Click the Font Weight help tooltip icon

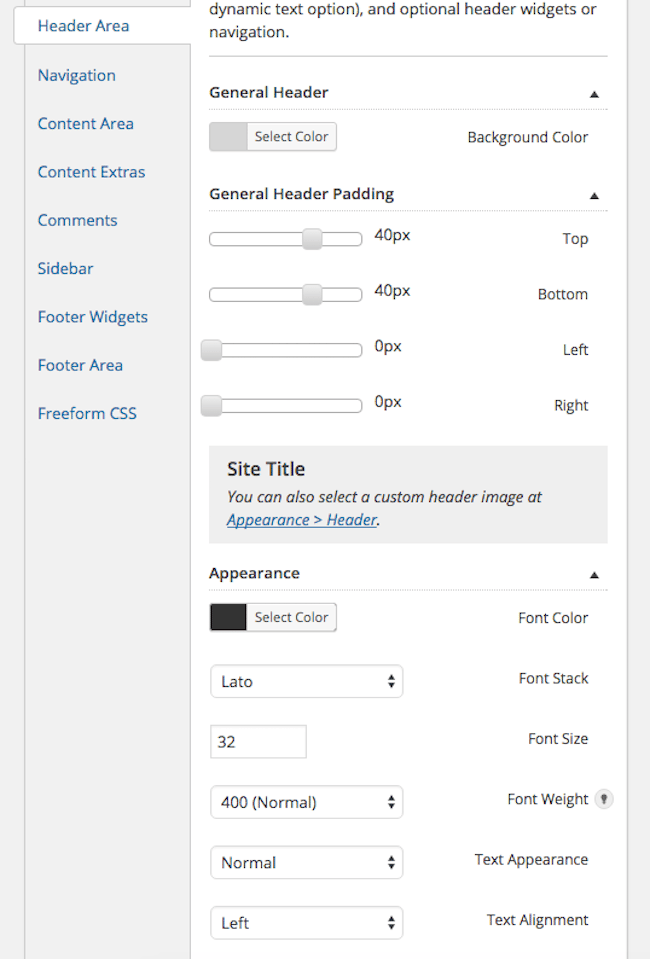pyautogui.click(x=604, y=799)
